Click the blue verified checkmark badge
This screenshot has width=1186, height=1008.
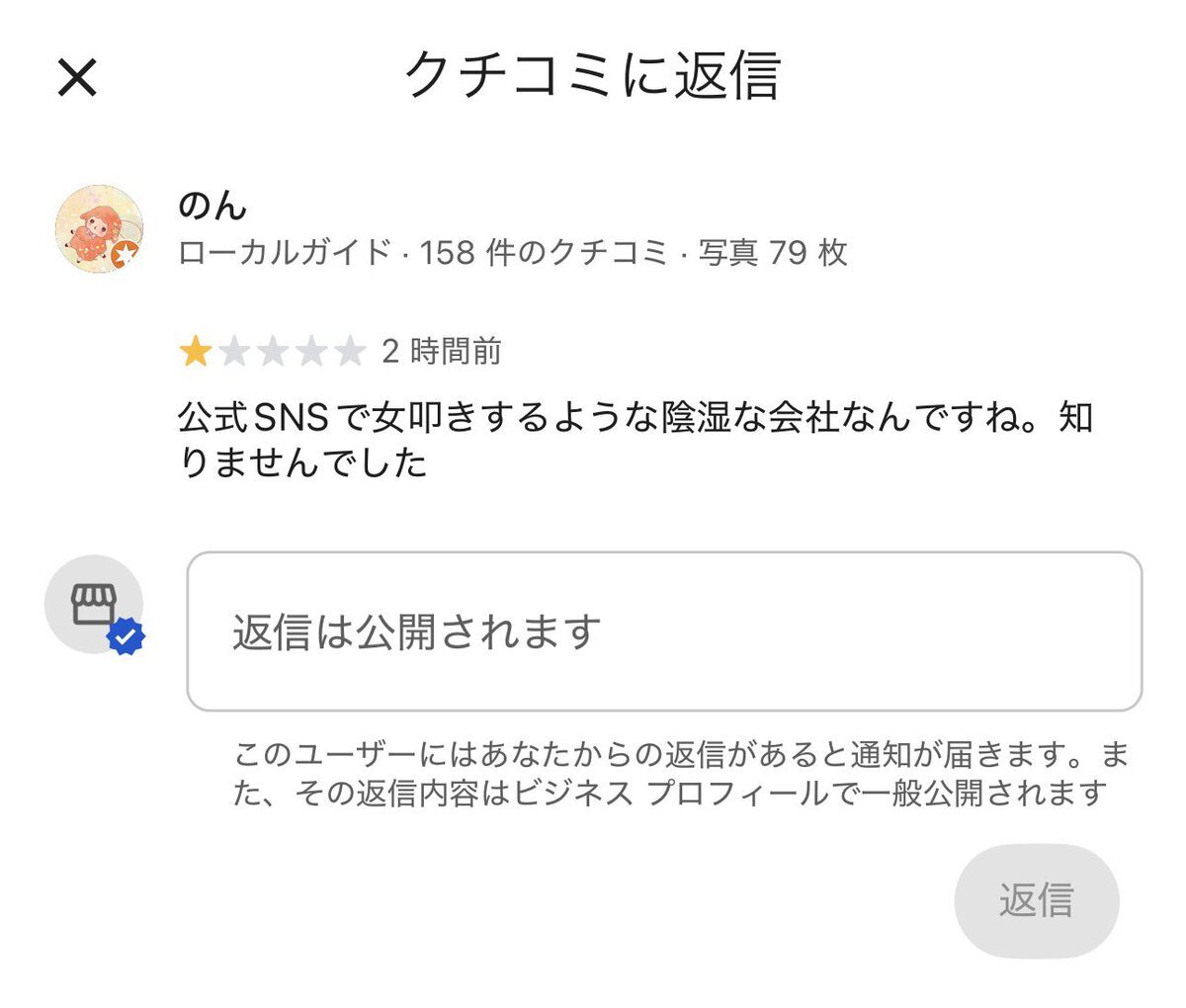point(126,637)
